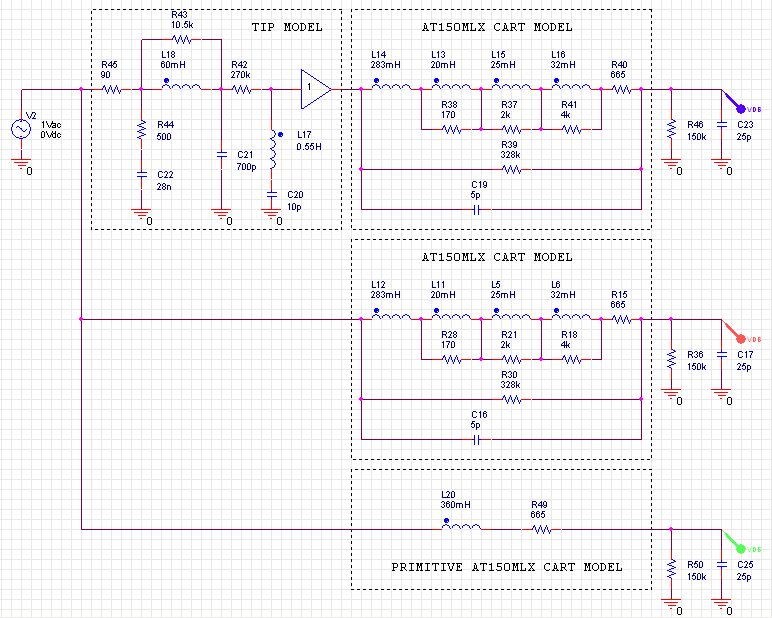Select inductor L12 283mH symbol
This screenshot has height=618, width=772.
391,315
